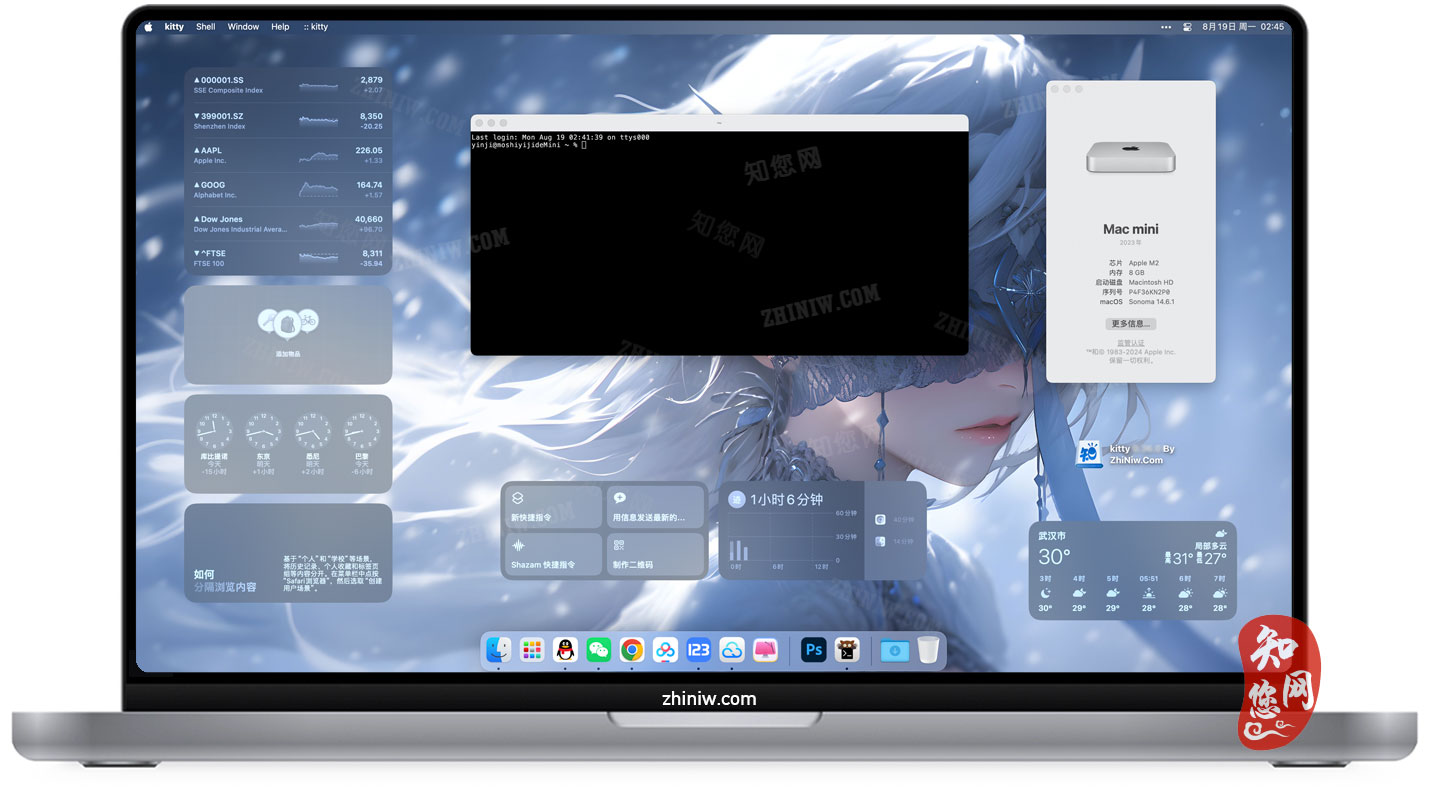The image size is (1429, 797).
Task: Launch QQ penguin app in Dock
Action: [x=565, y=650]
